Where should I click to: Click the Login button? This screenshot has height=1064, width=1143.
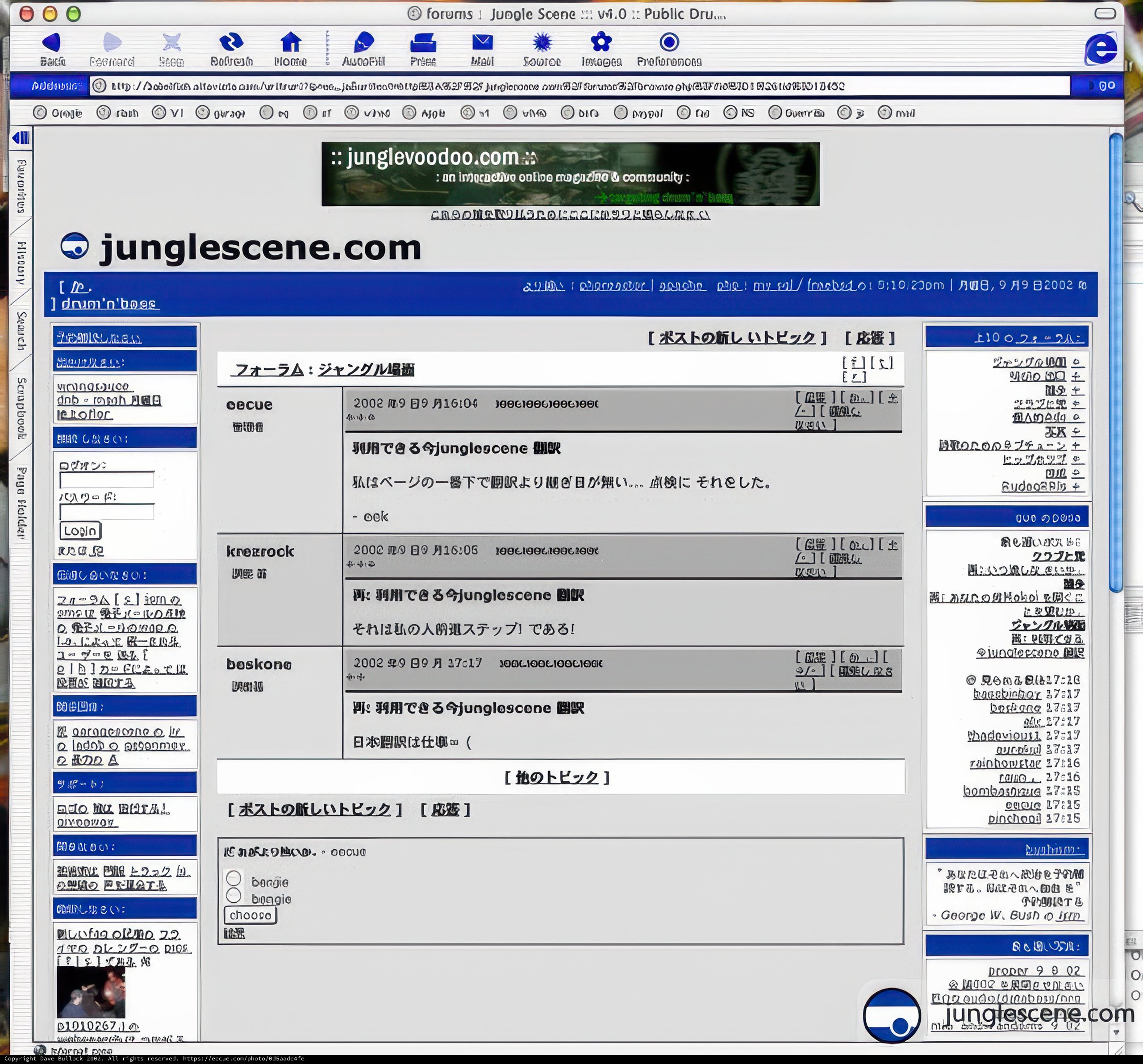tap(80, 530)
